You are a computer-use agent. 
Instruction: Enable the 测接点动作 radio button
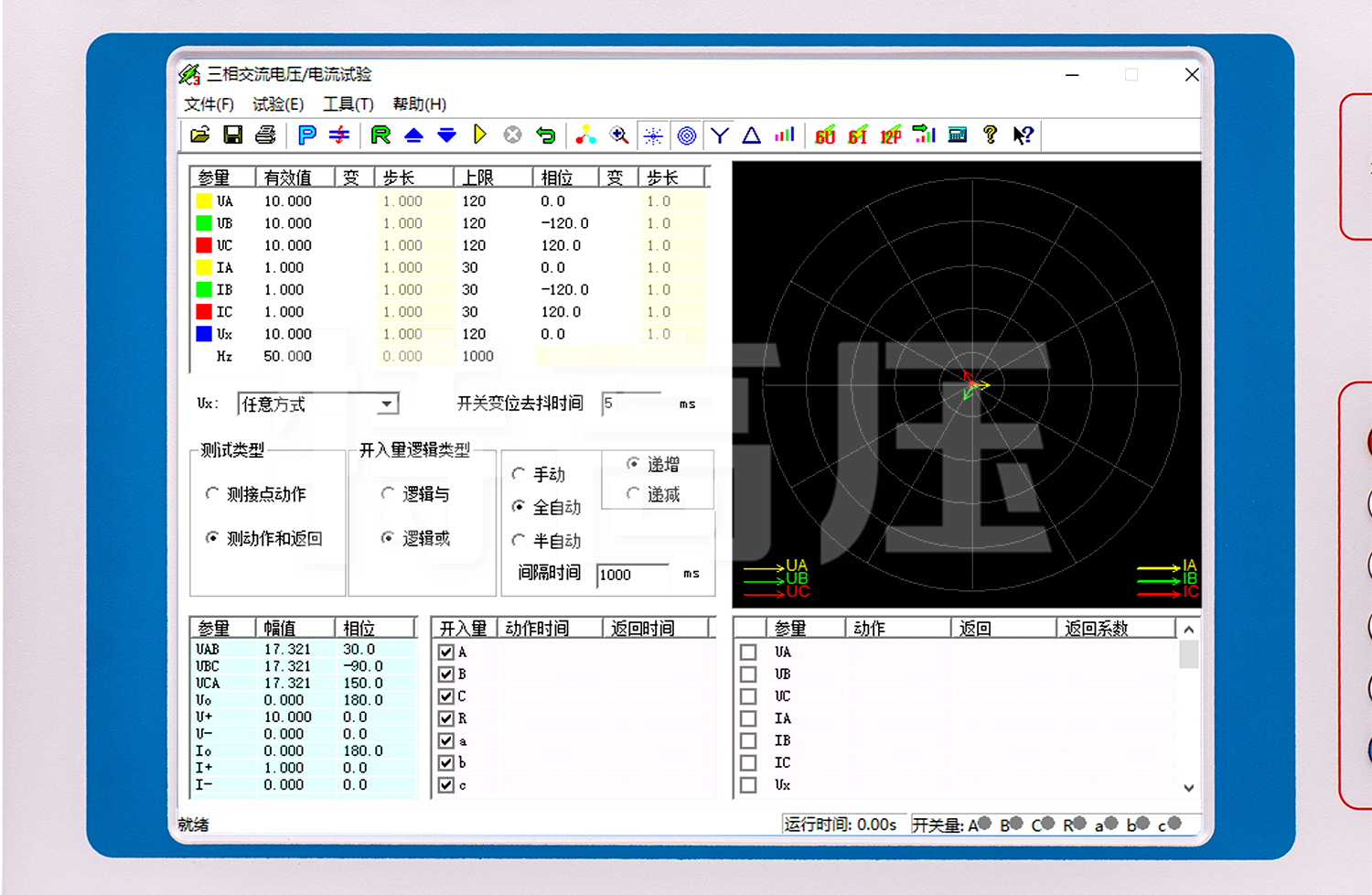point(212,493)
